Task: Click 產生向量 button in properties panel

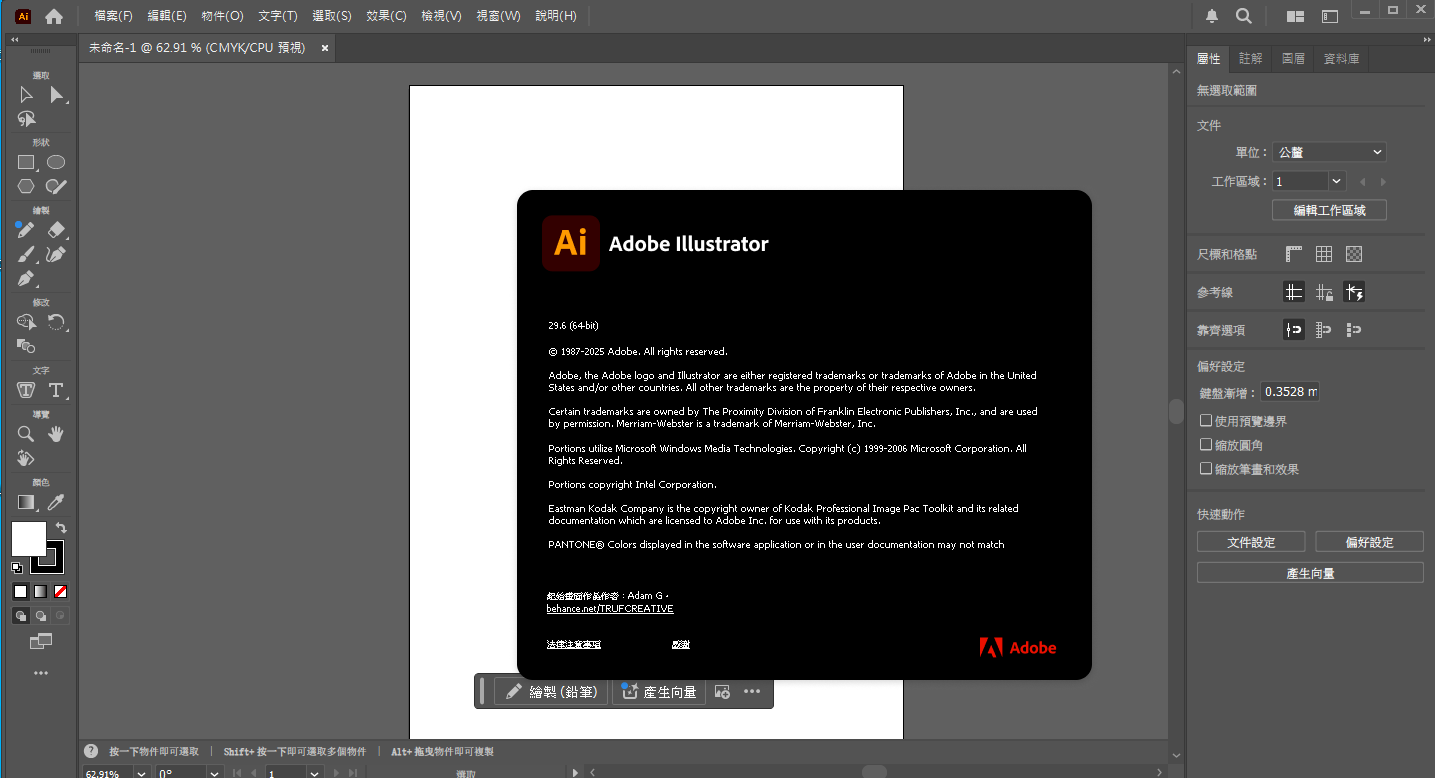Action: tap(1310, 573)
